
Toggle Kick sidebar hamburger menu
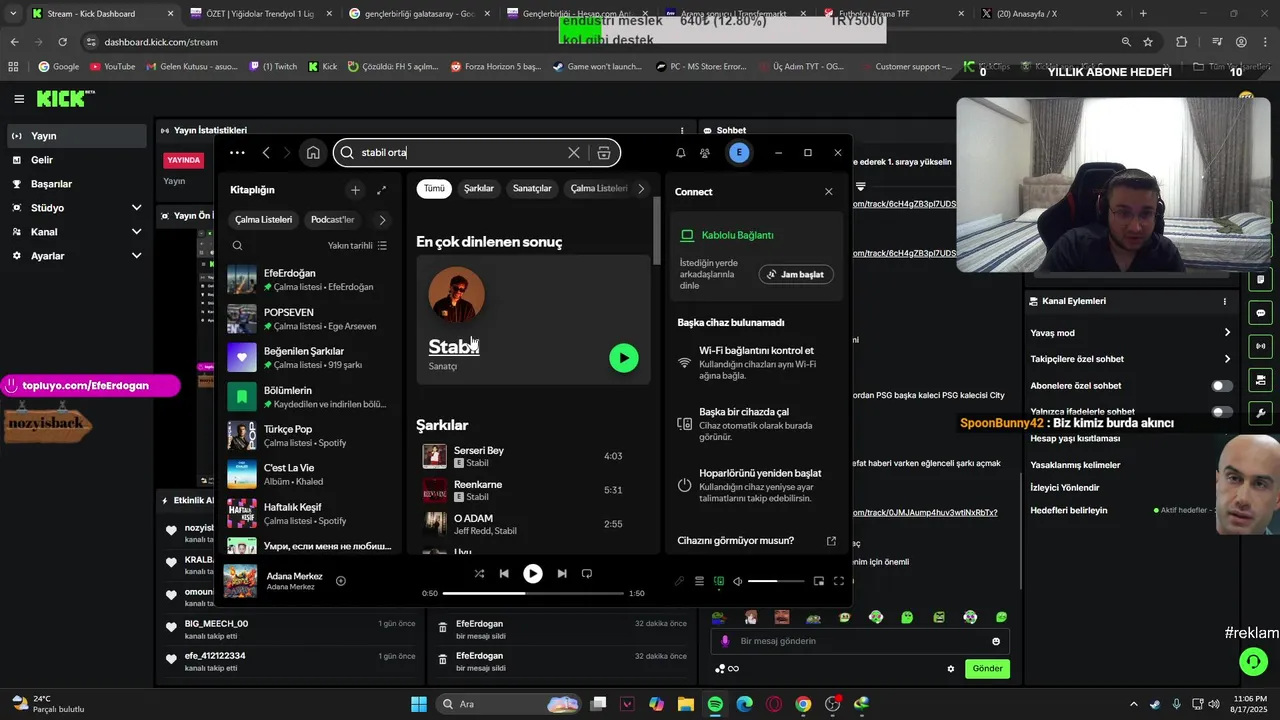[x=19, y=98]
